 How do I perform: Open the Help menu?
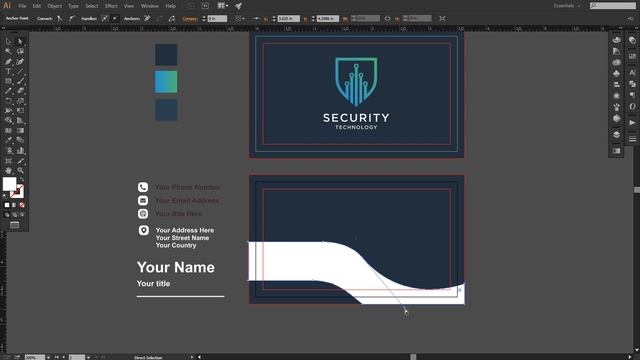[171, 6]
